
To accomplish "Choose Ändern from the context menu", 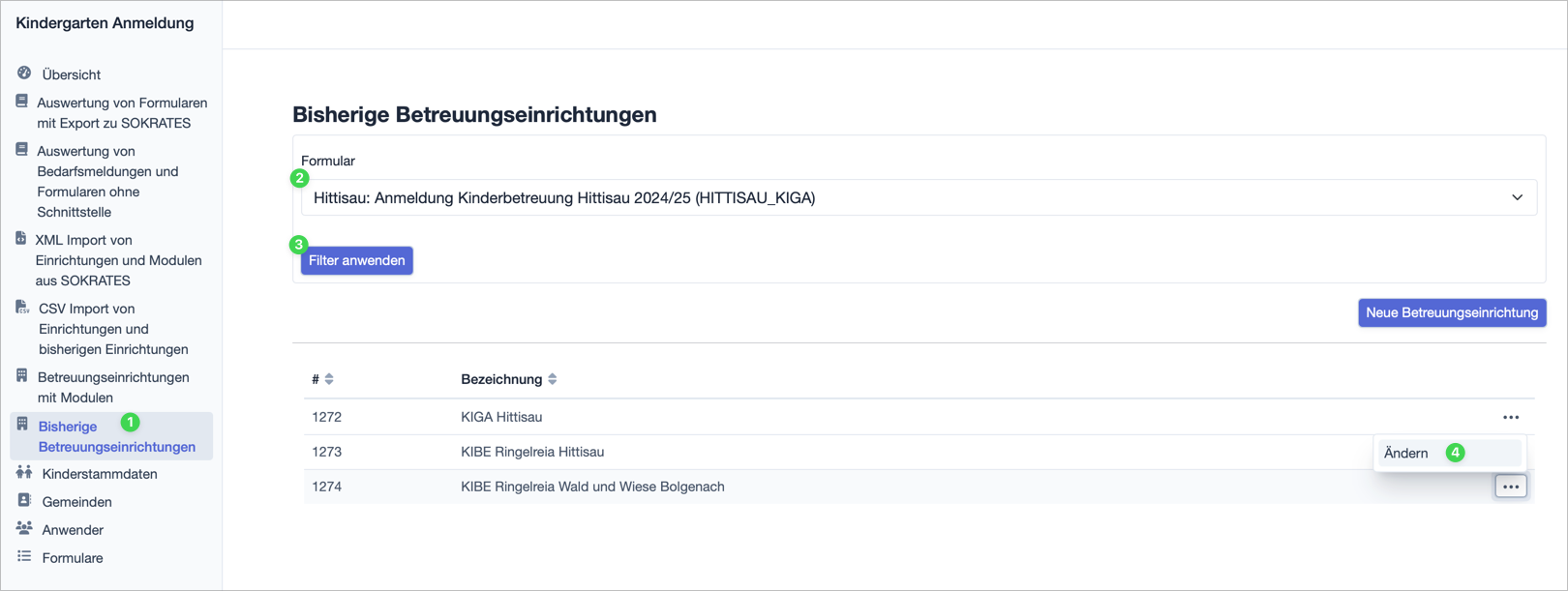I will point(1406,453).
